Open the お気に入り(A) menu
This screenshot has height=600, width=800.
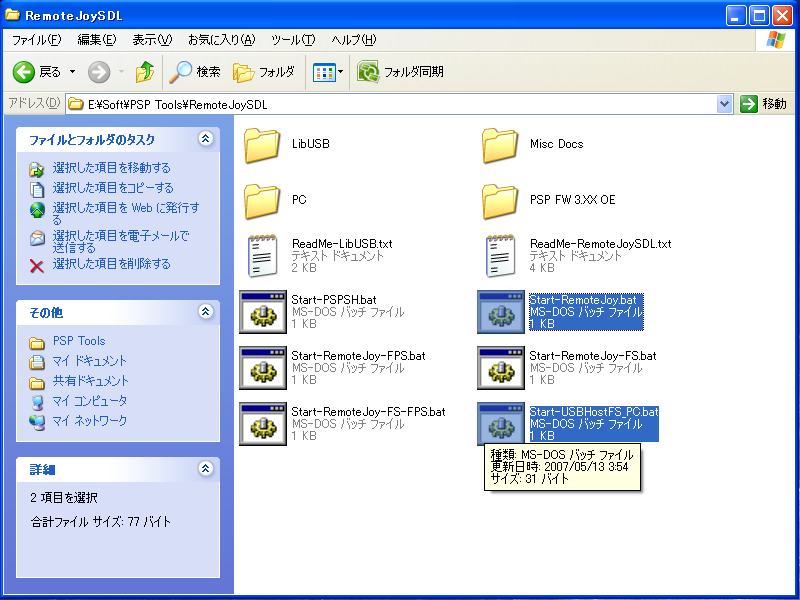[221, 40]
